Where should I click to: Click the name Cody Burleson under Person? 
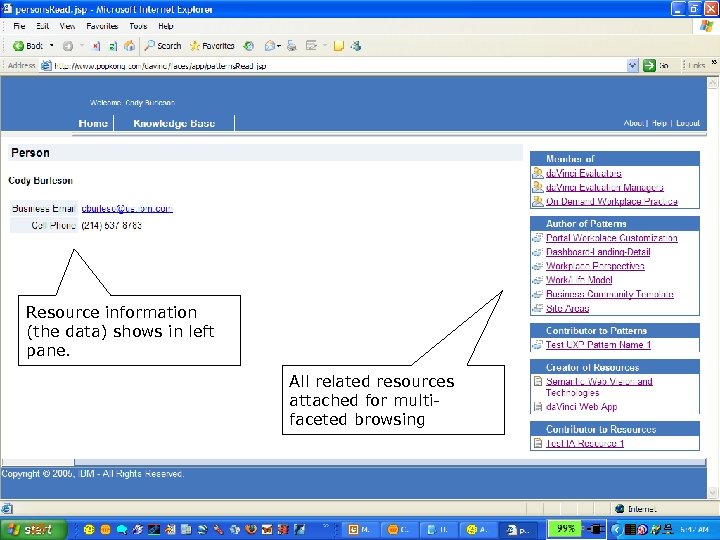(x=40, y=180)
